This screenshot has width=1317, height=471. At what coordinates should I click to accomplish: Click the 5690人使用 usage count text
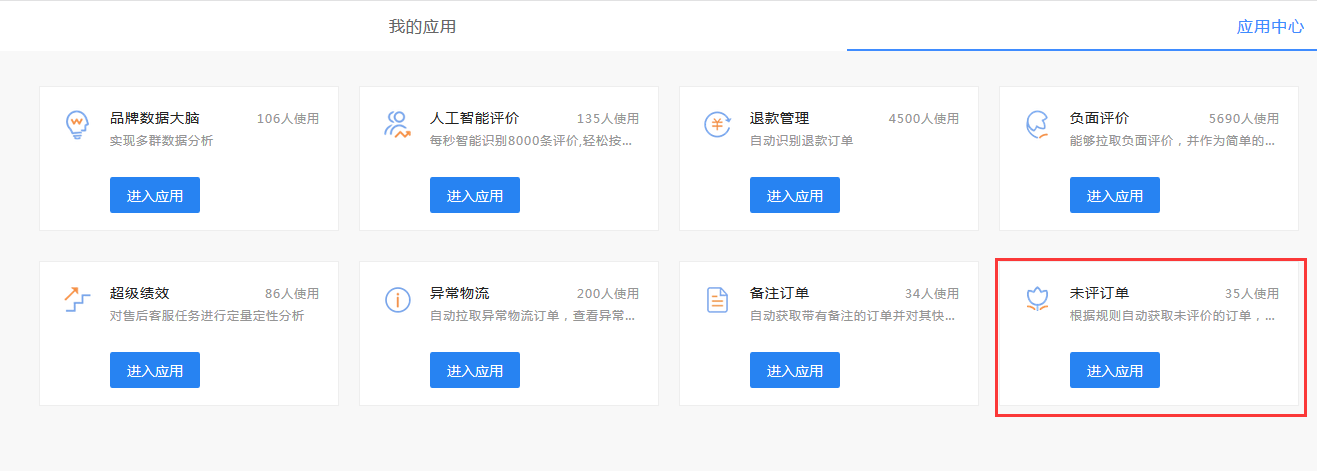pyautogui.click(x=1243, y=119)
